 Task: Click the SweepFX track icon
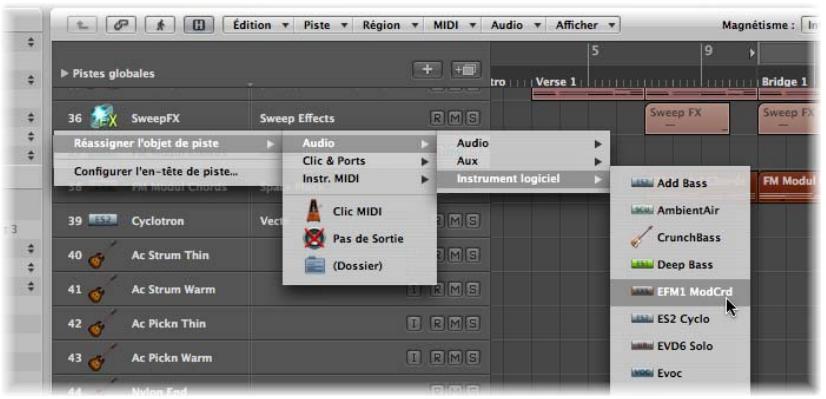[103, 117]
